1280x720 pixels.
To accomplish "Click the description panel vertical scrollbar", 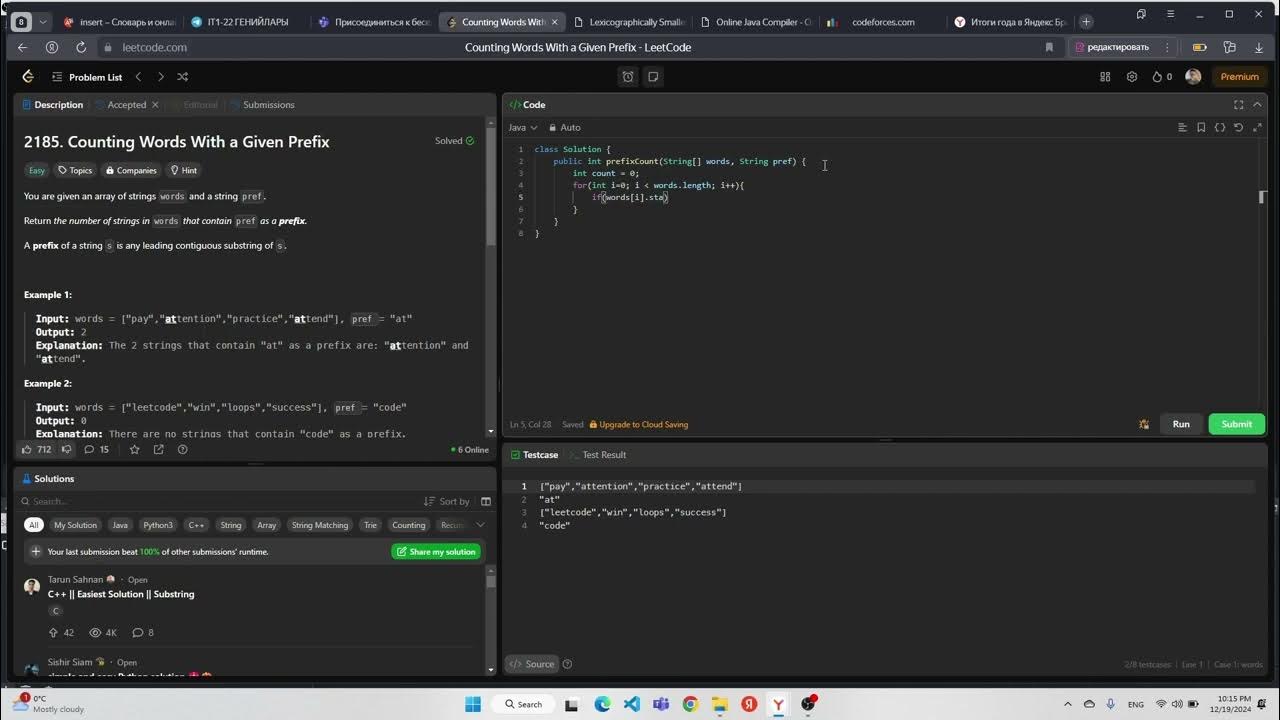I will coord(490,185).
